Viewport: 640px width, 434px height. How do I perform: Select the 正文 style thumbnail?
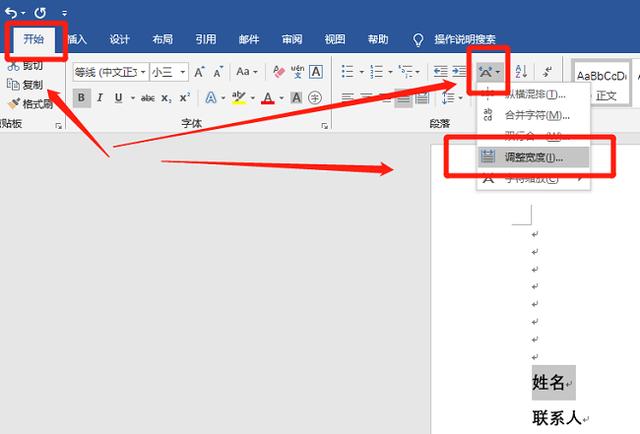pyautogui.click(x=601, y=84)
